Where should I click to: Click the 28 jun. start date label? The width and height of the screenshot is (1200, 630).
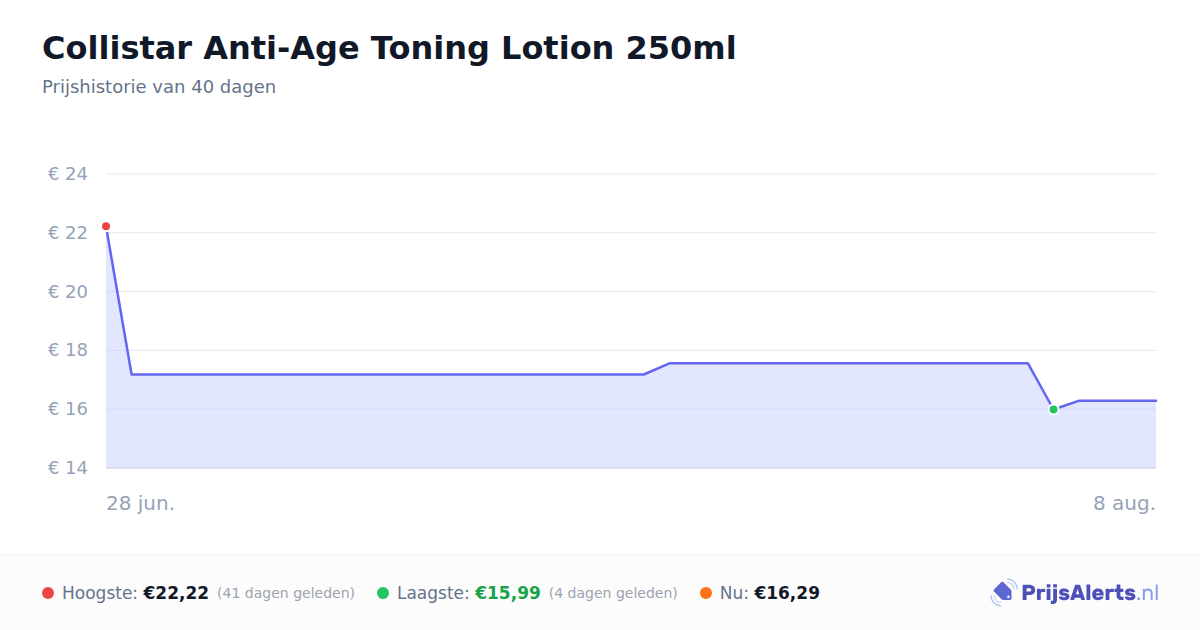point(141,503)
